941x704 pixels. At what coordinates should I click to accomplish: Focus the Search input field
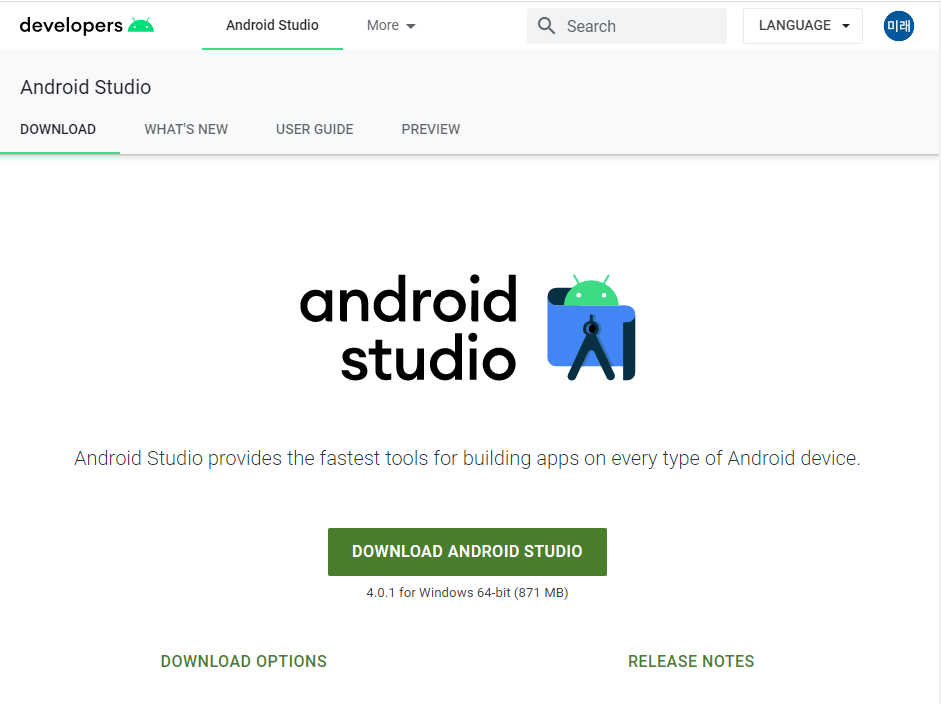click(x=627, y=26)
